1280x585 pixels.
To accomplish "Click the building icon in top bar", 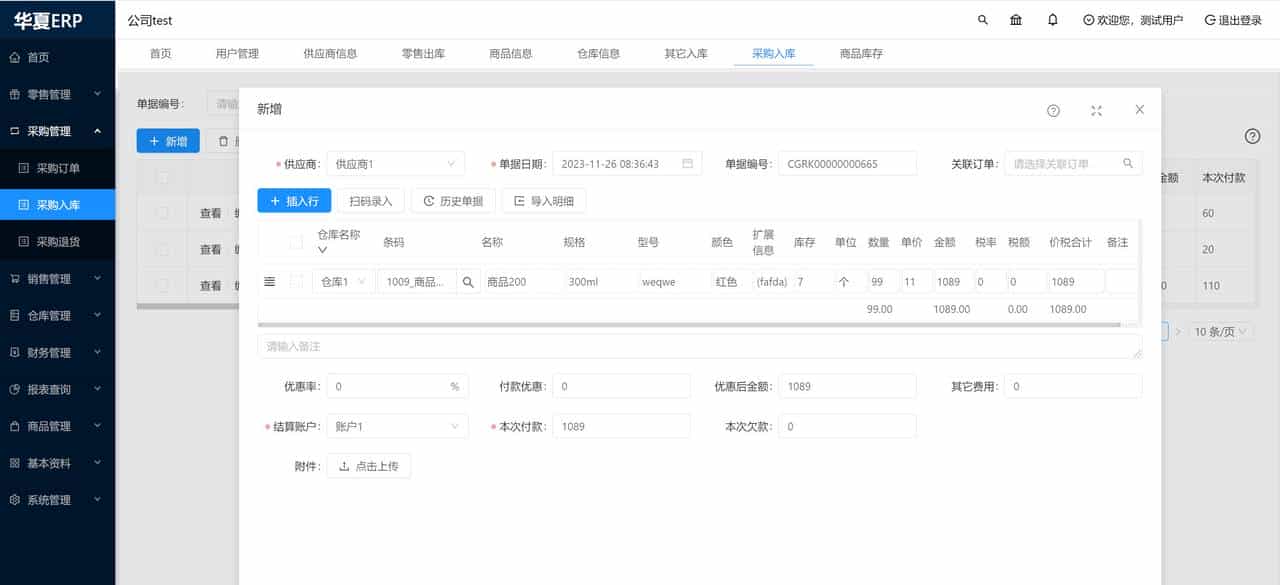I will coord(1015,19).
